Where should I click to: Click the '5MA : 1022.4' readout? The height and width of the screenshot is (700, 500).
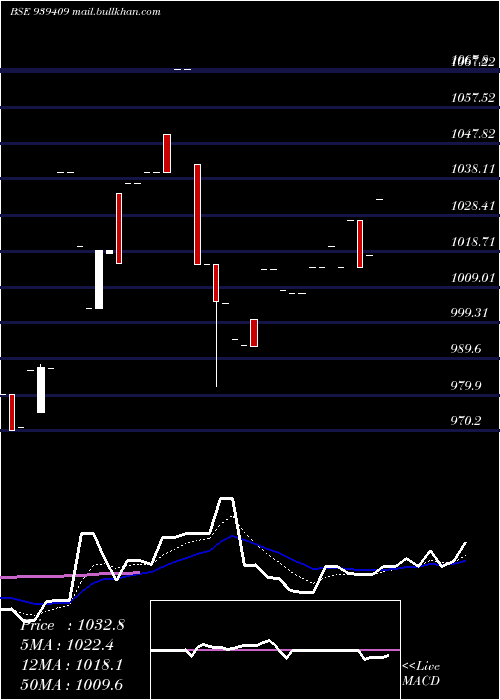pos(67,645)
